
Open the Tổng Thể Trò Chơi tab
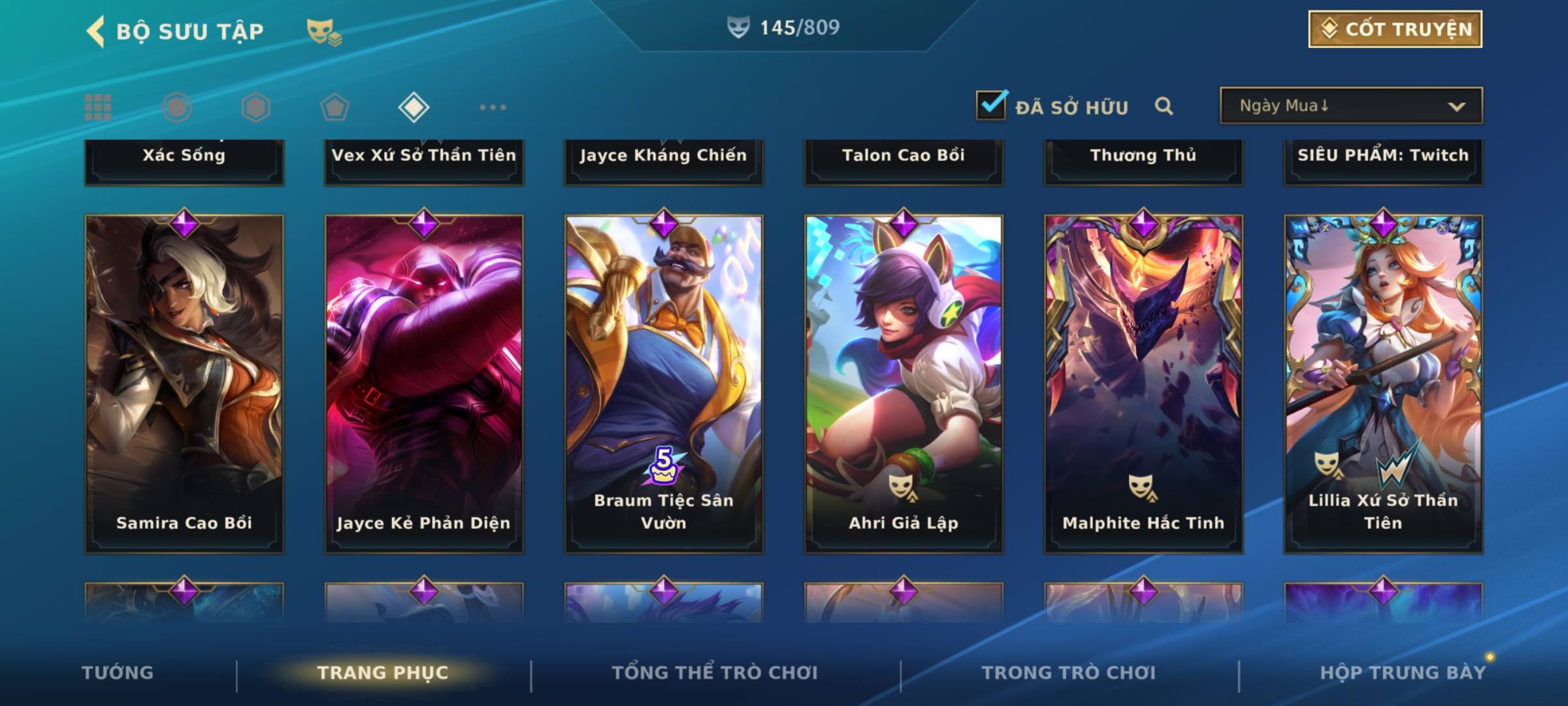pos(715,673)
